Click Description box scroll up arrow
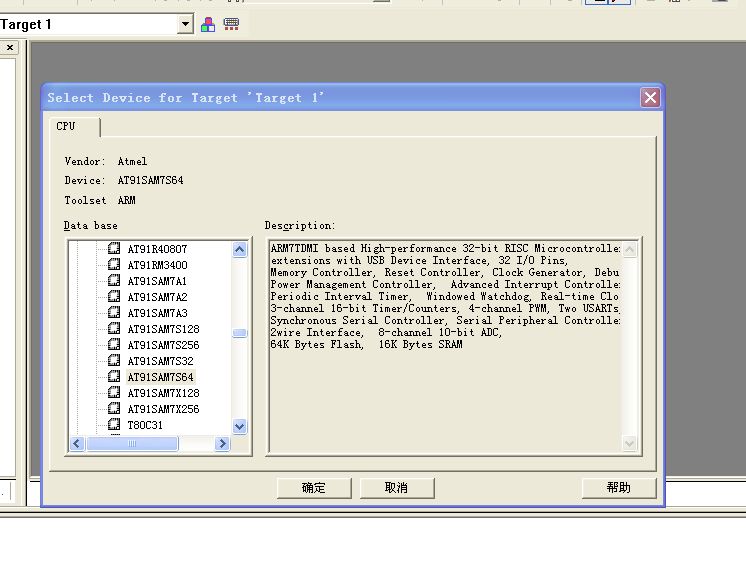 [x=629, y=249]
